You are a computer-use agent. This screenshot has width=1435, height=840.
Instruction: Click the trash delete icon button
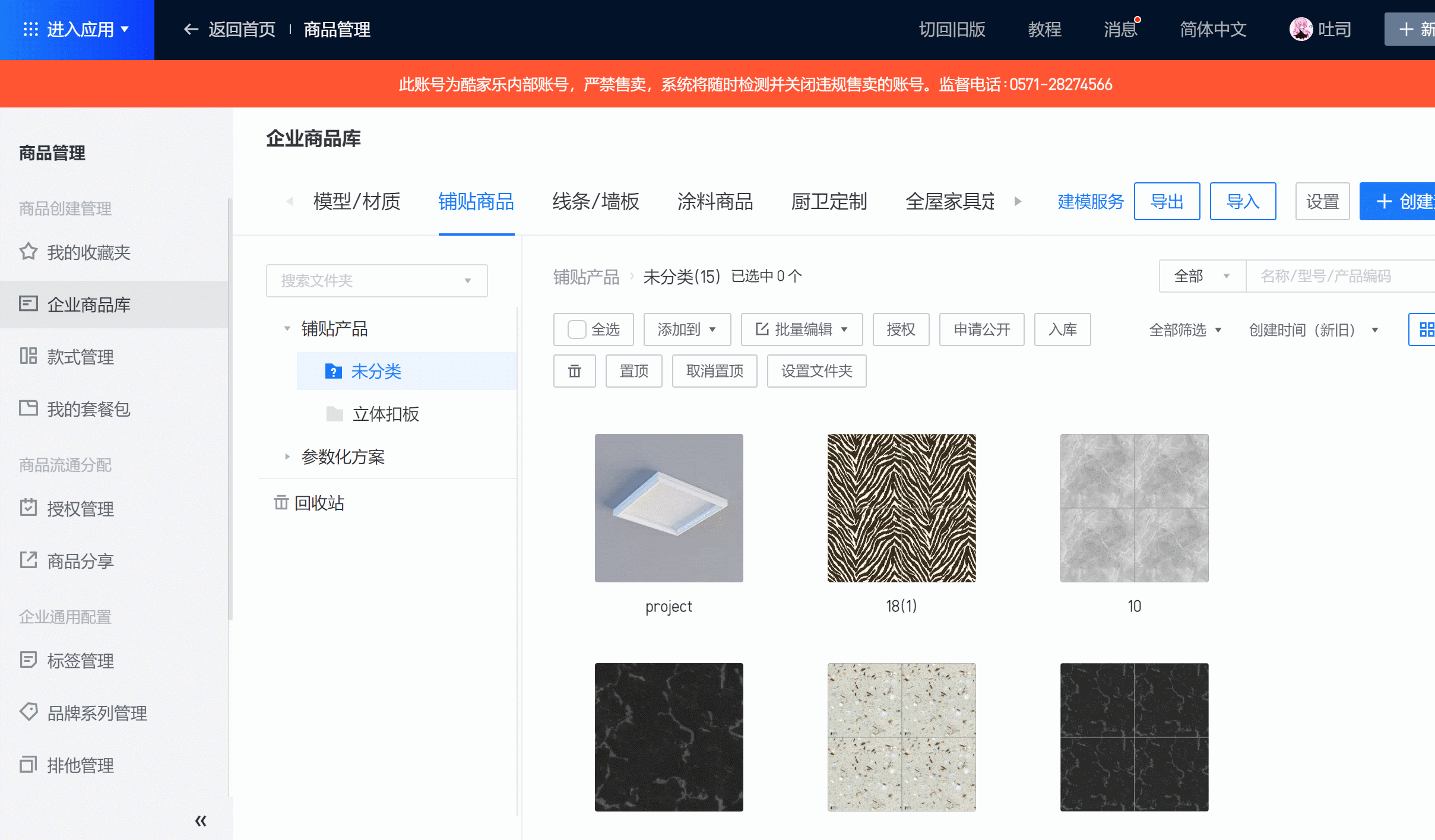(574, 371)
